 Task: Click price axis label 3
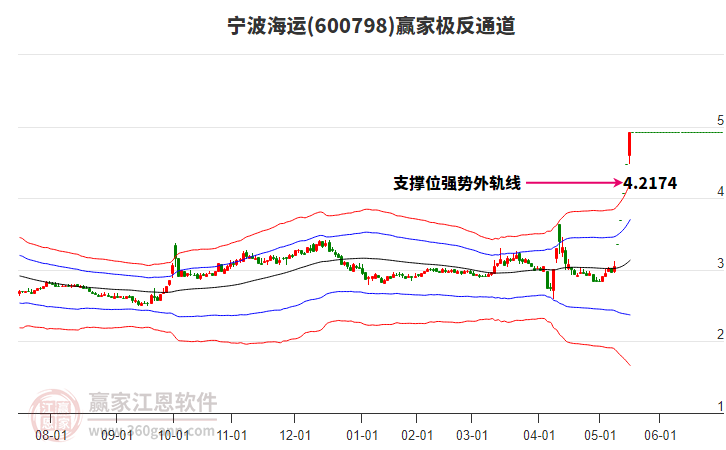720,263
